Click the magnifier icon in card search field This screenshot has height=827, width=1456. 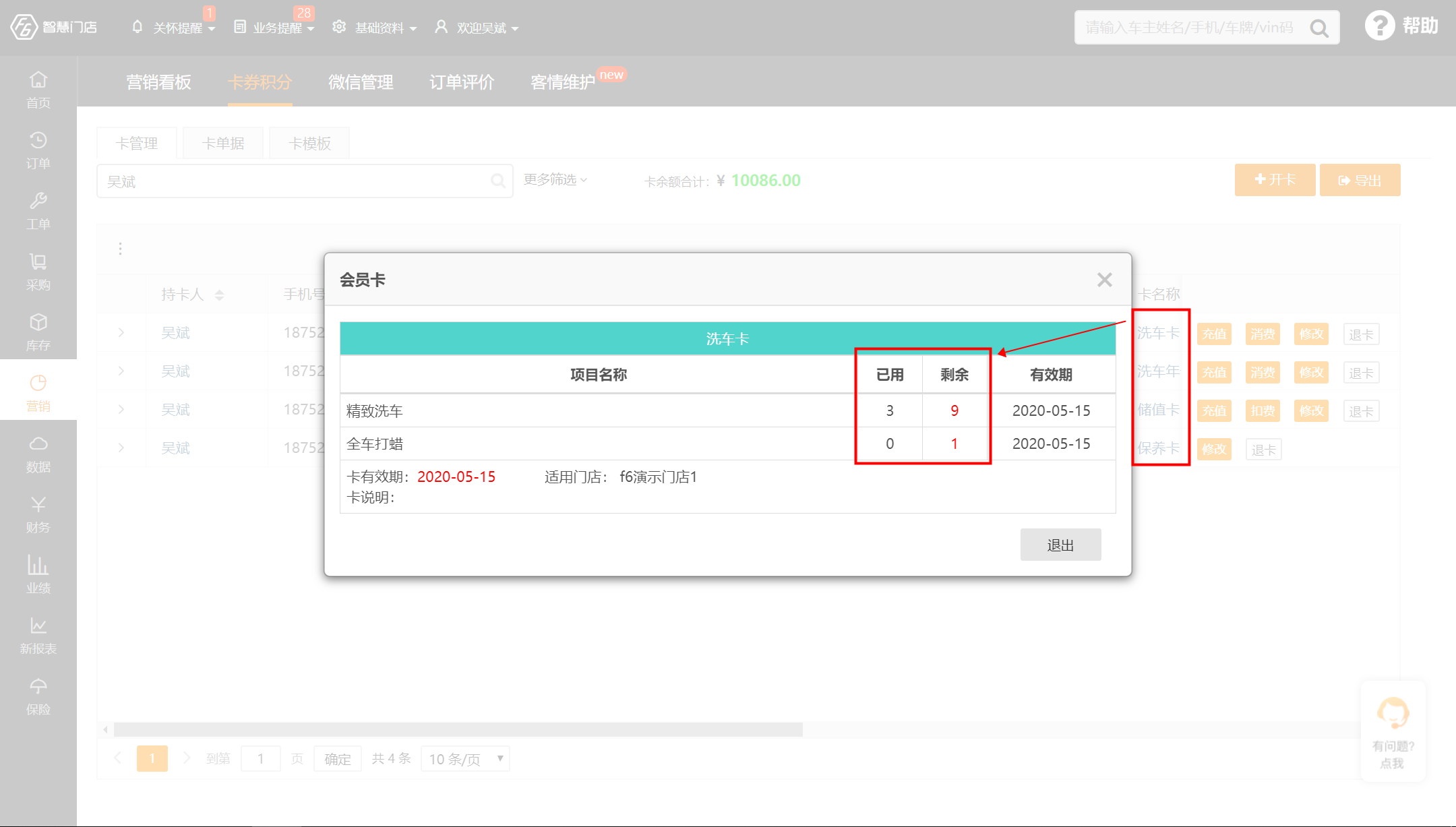click(x=497, y=181)
